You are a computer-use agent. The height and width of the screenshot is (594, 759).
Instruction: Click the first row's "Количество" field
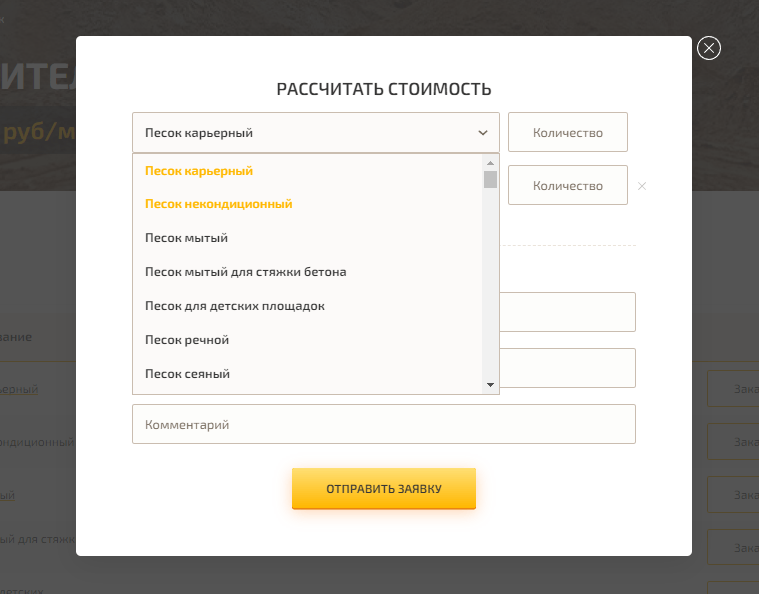[x=567, y=132]
